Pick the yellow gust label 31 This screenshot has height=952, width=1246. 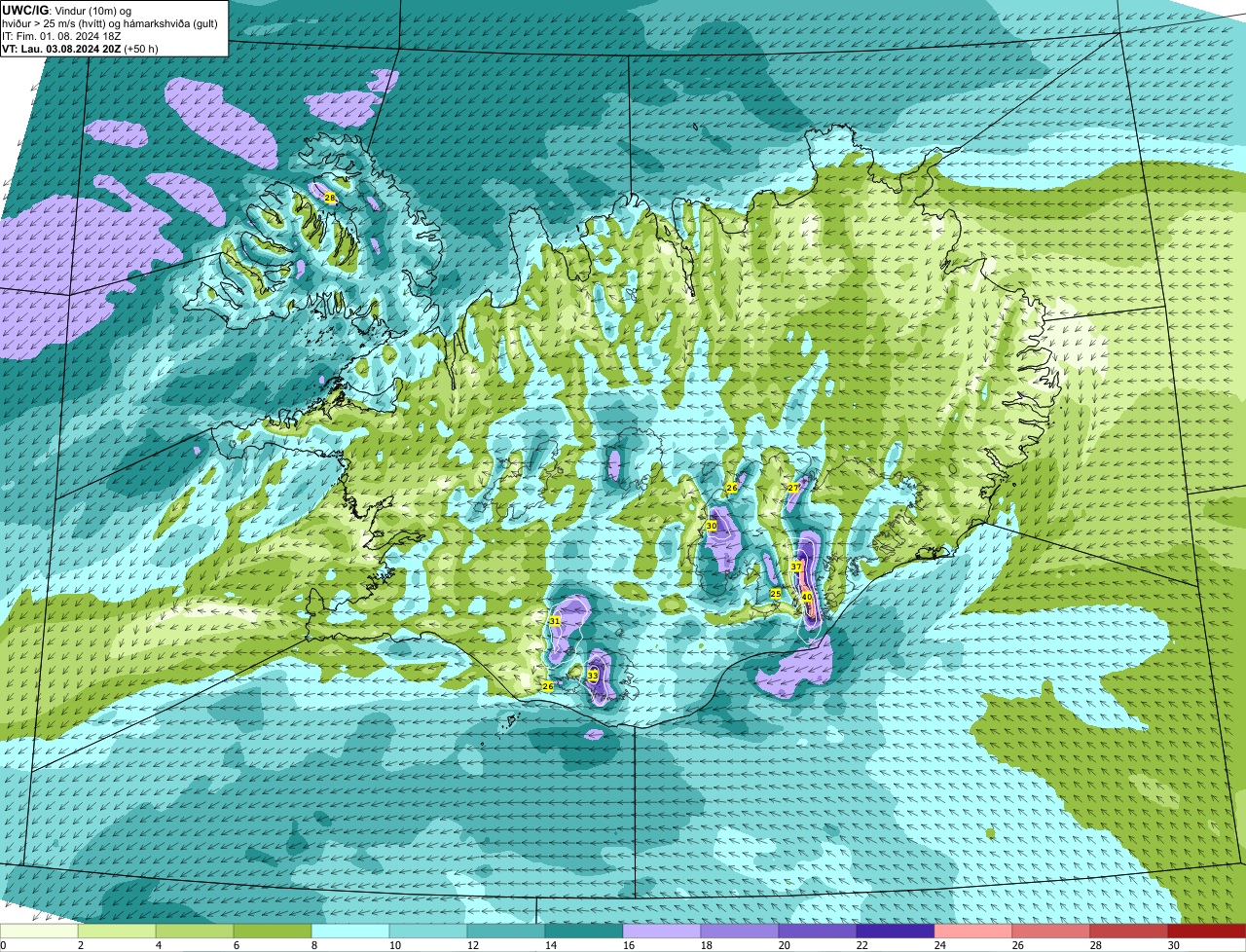click(x=555, y=621)
